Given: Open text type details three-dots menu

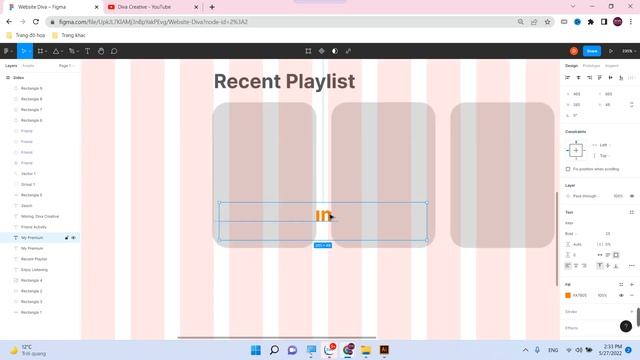Looking at the screenshot, I should (632, 266).
